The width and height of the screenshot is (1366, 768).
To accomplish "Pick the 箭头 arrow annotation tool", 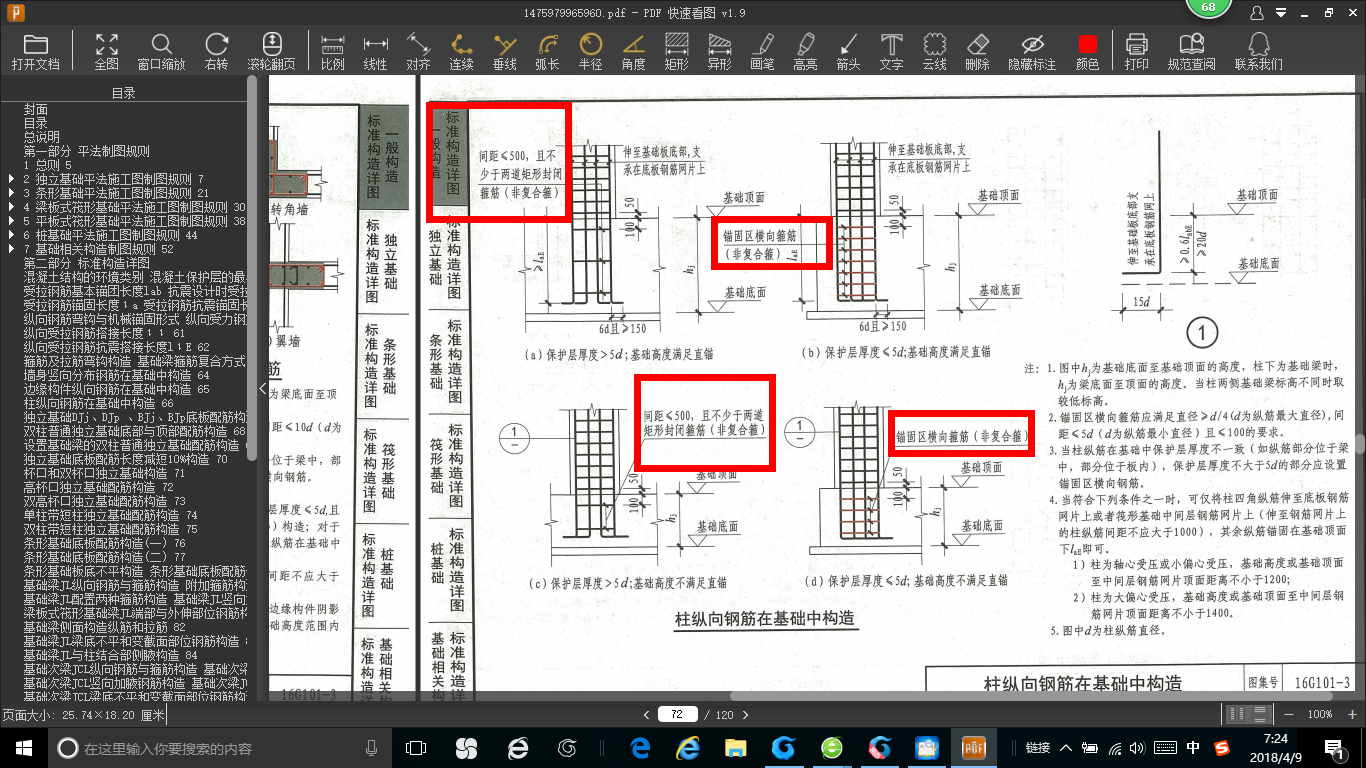I will point(848,51).
